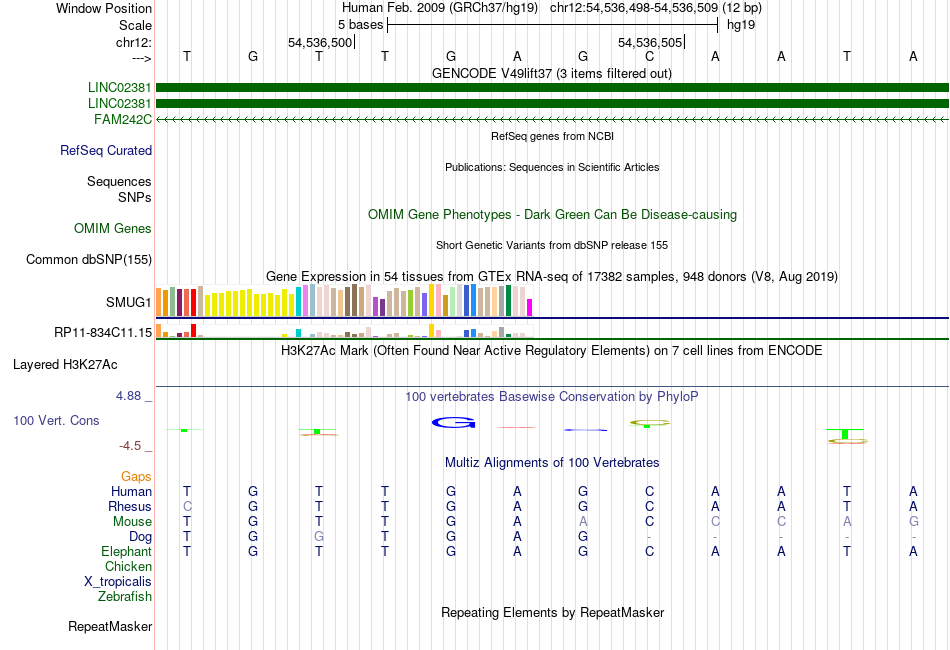The image size is (950, 650).
Task: Click the Short Genetic Variants from dbSNP title
Action: tap(552, 245)
